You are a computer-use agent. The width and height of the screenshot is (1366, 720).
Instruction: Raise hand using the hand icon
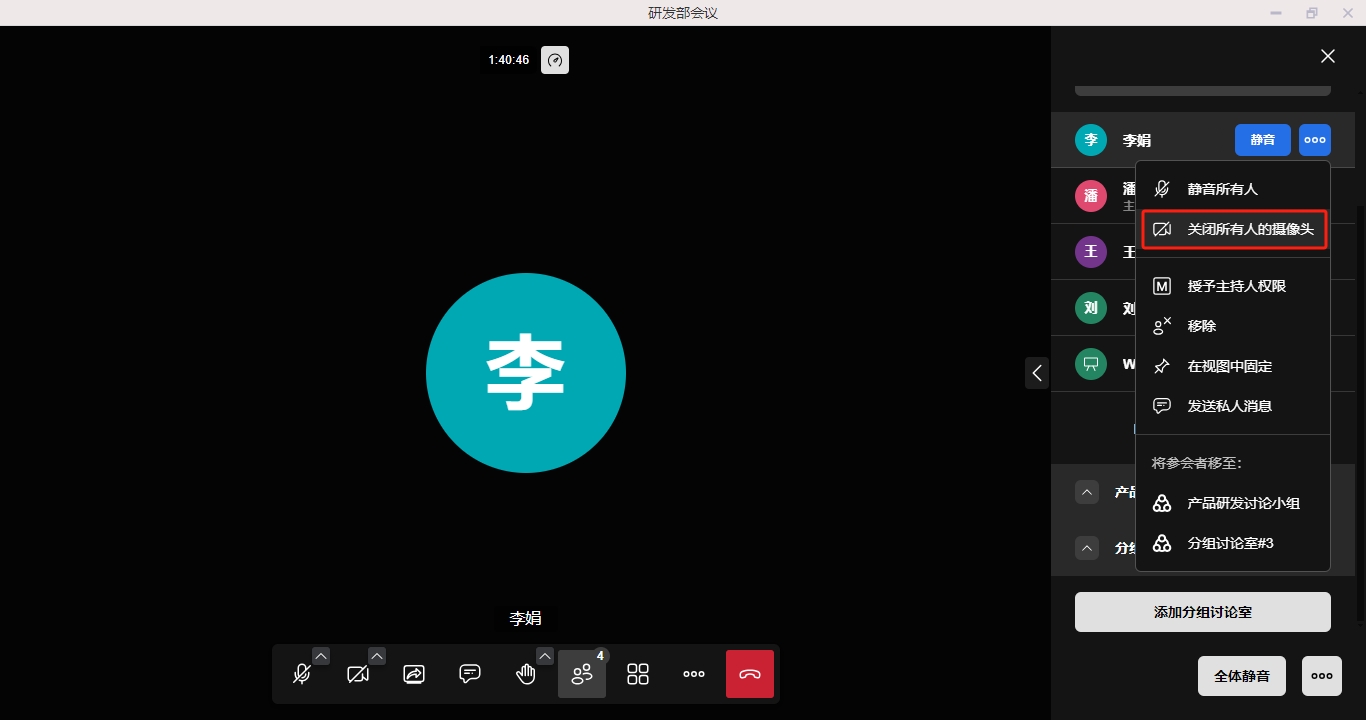click(x=525, y=674)
